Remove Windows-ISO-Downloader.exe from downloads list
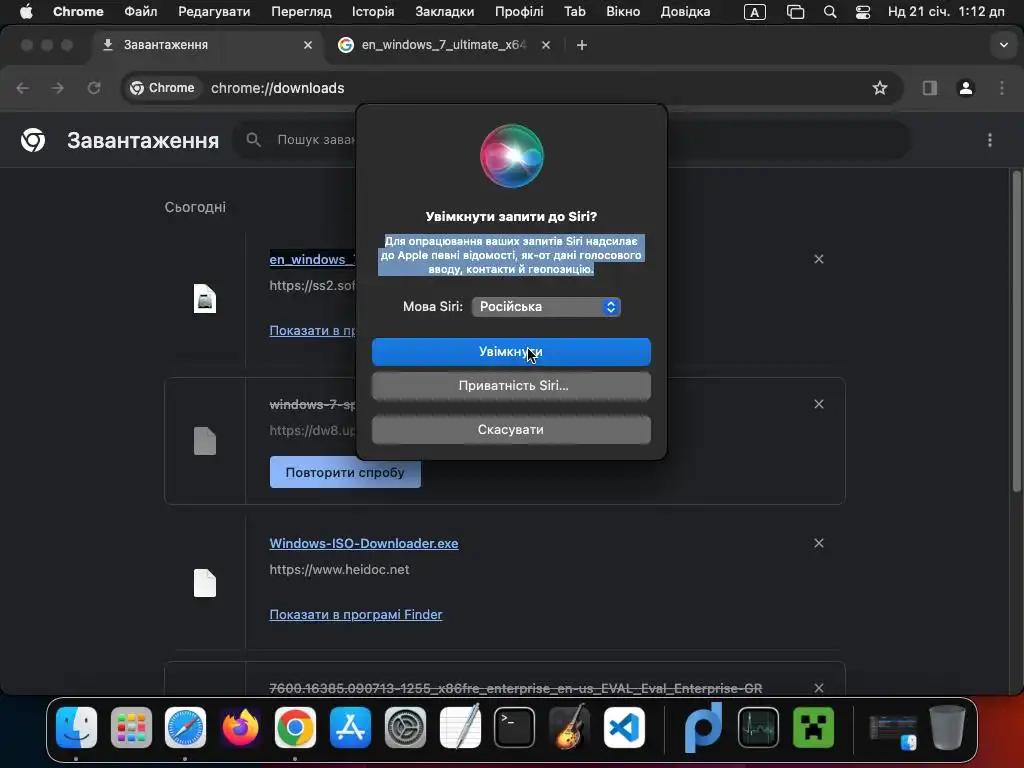1024x768 pixels. tap(818, 543)
